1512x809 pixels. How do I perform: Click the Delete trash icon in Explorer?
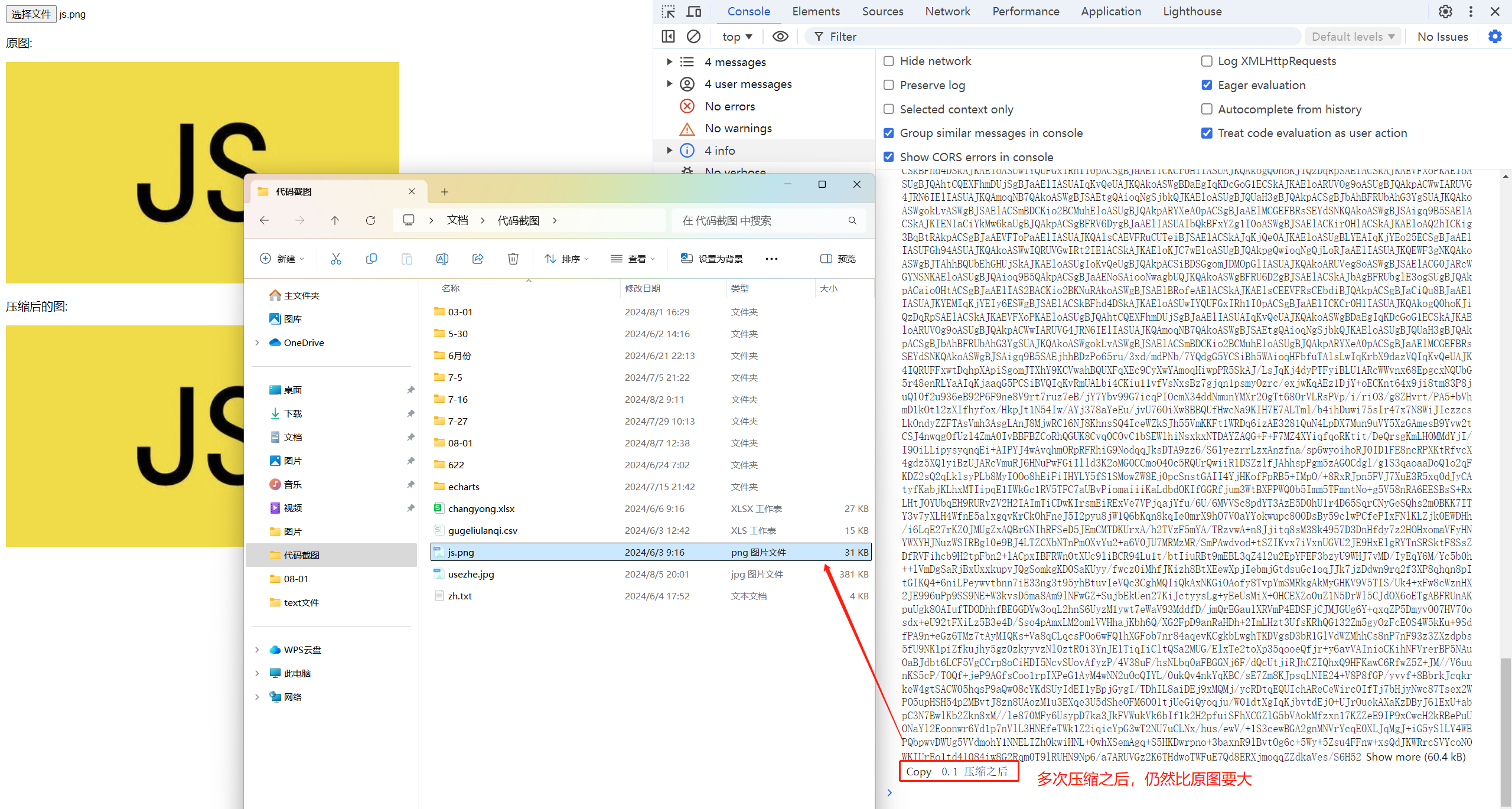513,259
